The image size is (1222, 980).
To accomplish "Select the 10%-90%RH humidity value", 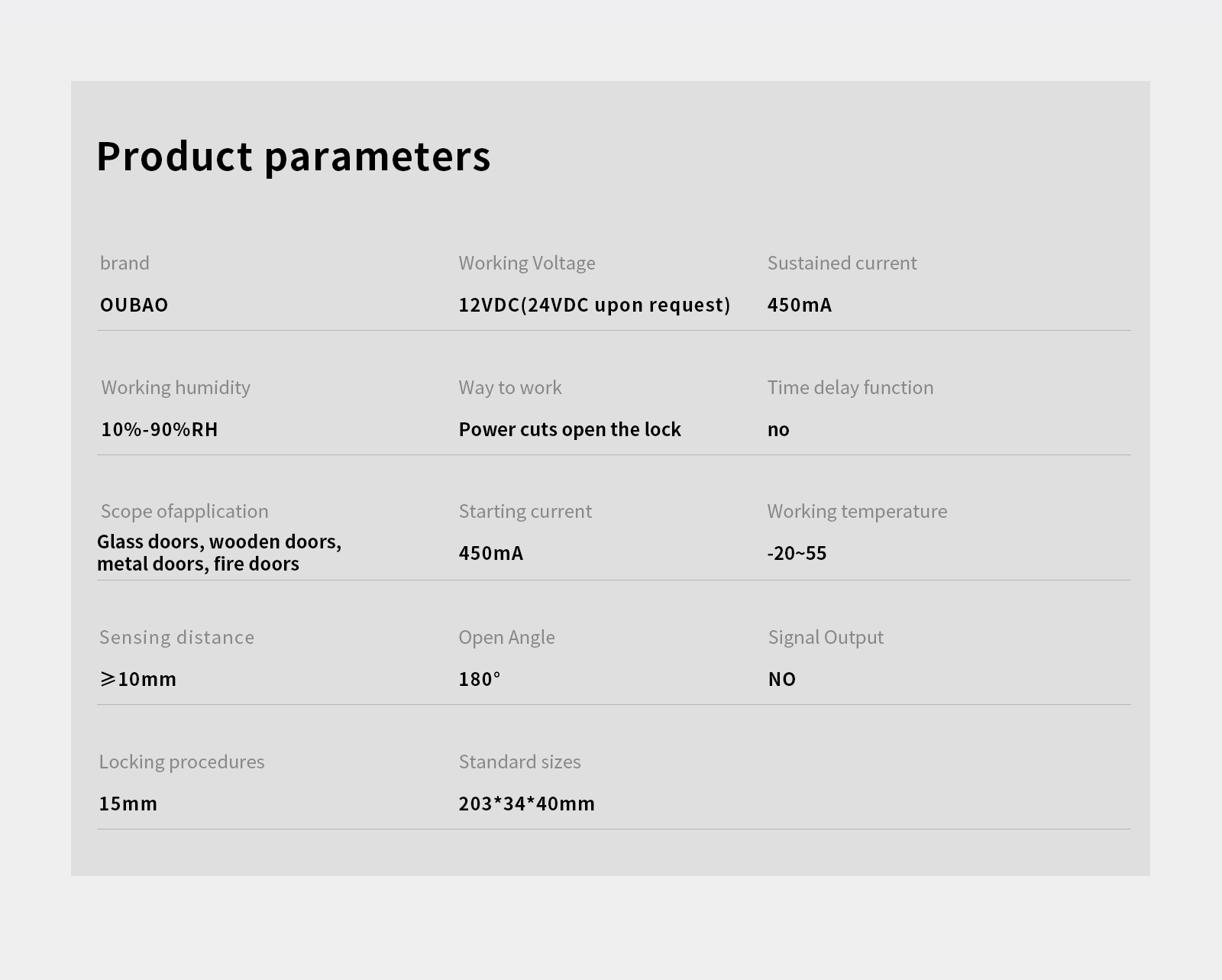I will [x=160, y=429].
